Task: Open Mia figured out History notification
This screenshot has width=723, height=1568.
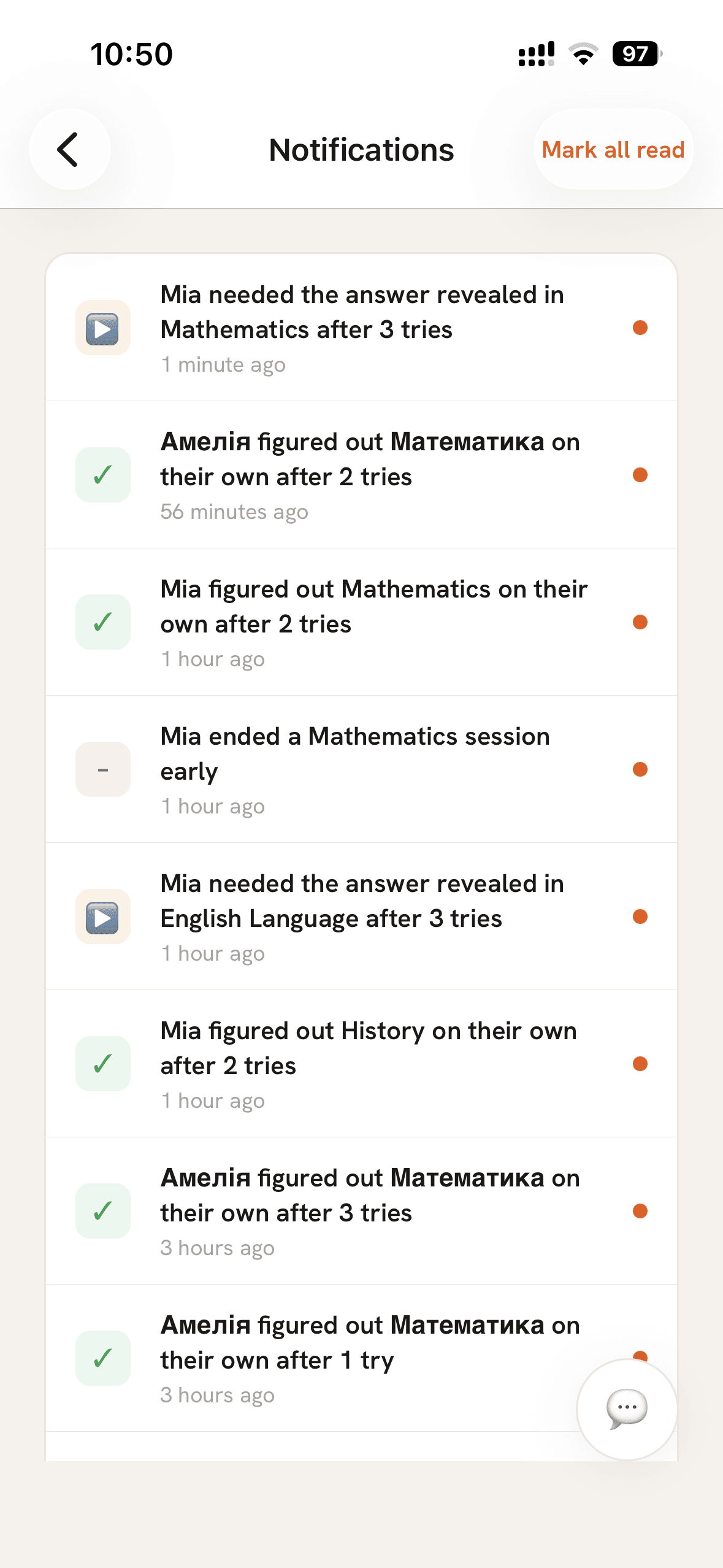Action: (x=361, y=1064)
